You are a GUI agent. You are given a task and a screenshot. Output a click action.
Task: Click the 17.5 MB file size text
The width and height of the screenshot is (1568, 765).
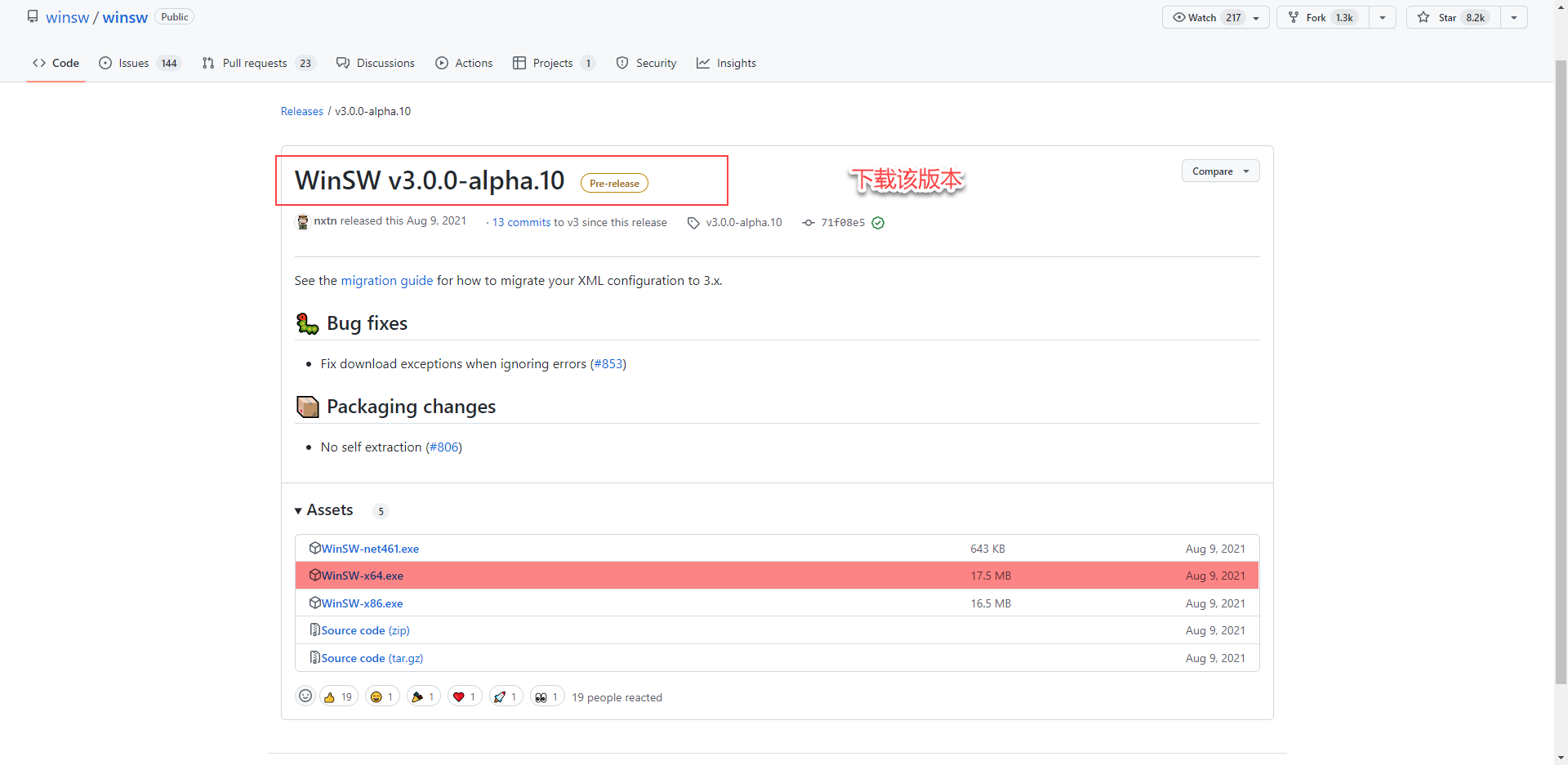pyautogui.click(x=991, y=576)
